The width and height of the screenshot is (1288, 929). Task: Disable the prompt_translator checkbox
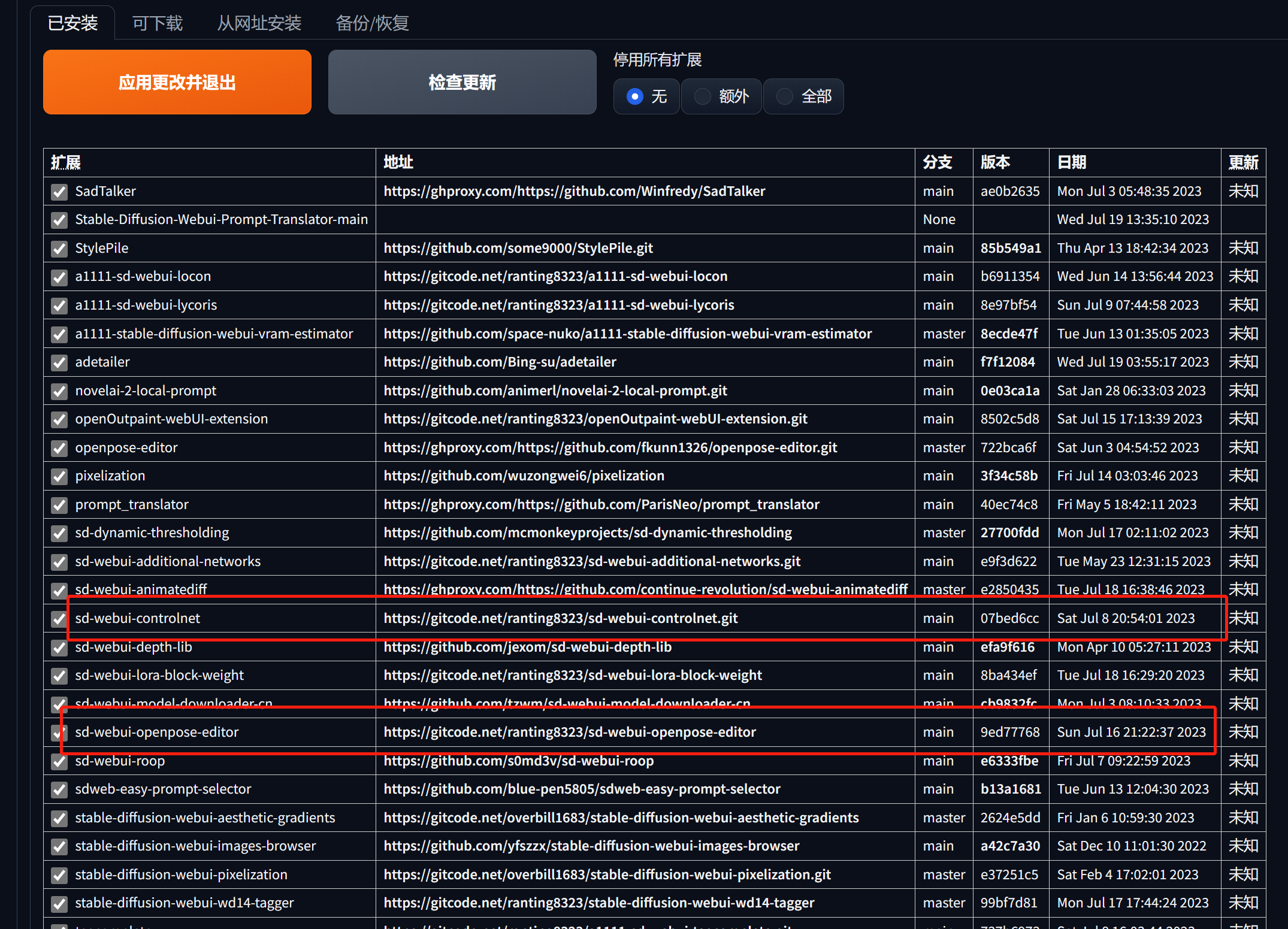click(x=59, y=505)
